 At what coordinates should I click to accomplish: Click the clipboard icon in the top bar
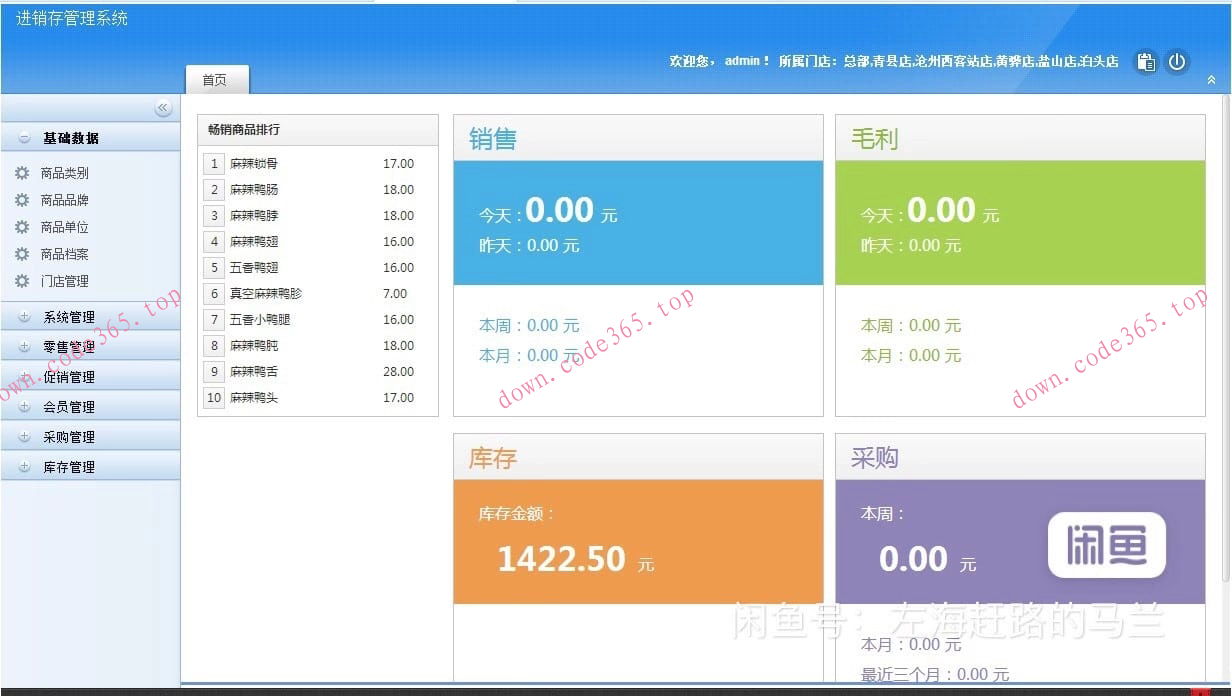[1146, 62]
